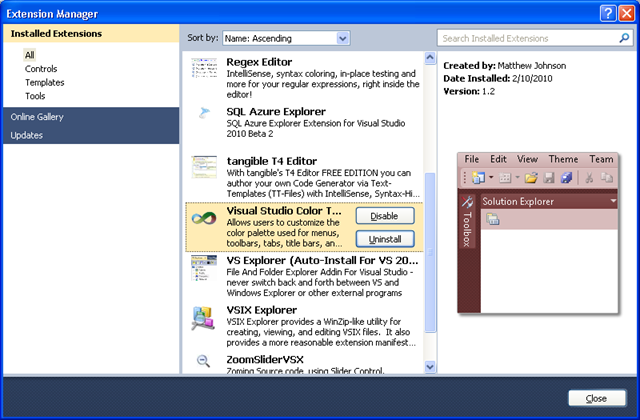
Task: Click the help question mark button
Action: pos(608,13)
